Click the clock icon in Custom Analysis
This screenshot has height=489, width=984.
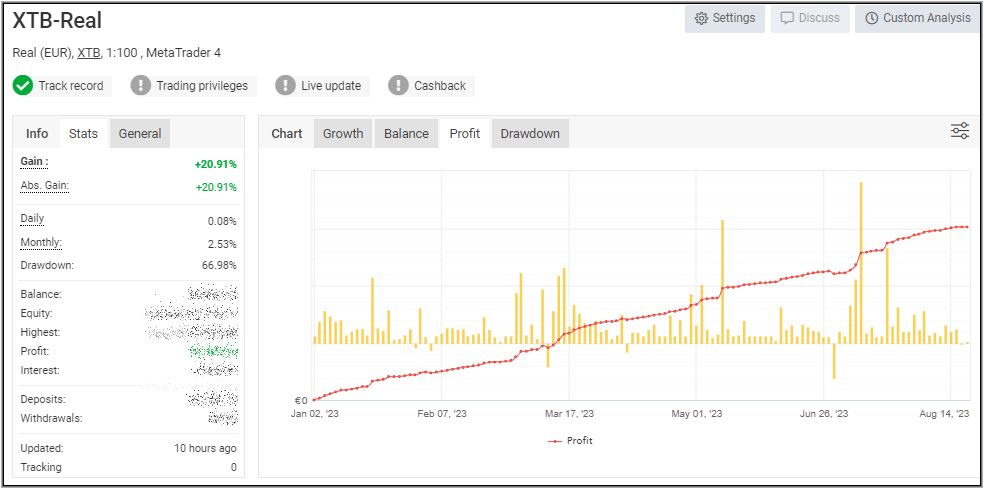click(872, 19)
